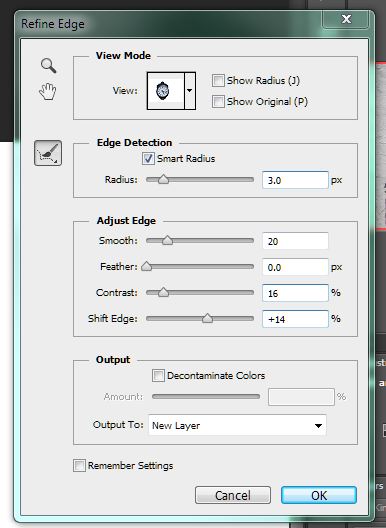Select the Refine Radius brush tool
Image resolution: width=386 pixels, height=528 pixels.
(48, 153)
